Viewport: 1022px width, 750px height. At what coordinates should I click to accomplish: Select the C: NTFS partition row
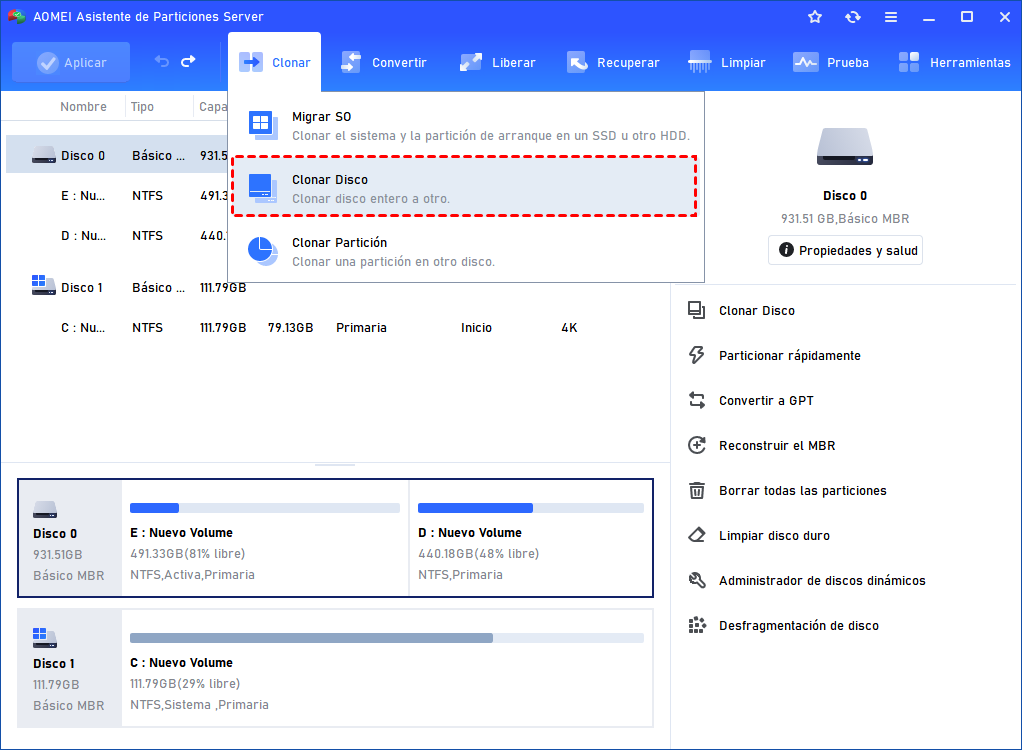(336, 328)
